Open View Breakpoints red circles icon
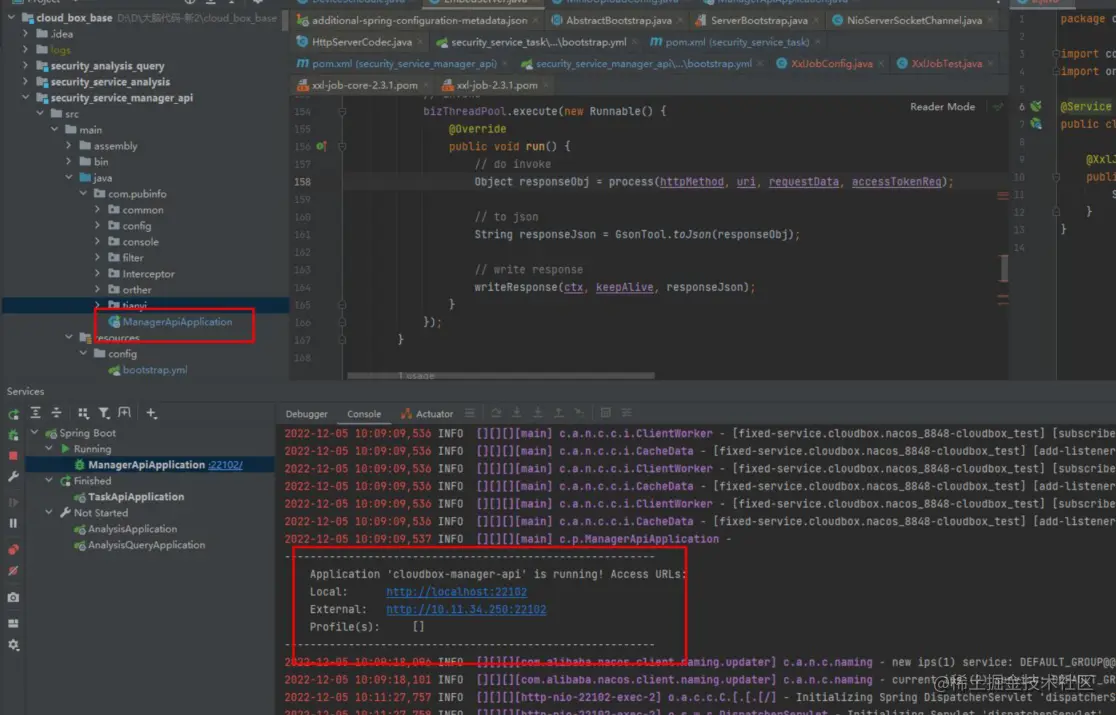The height and width of the screenshot is (715, 1116). pyautogui.click(x=14, y=549)
